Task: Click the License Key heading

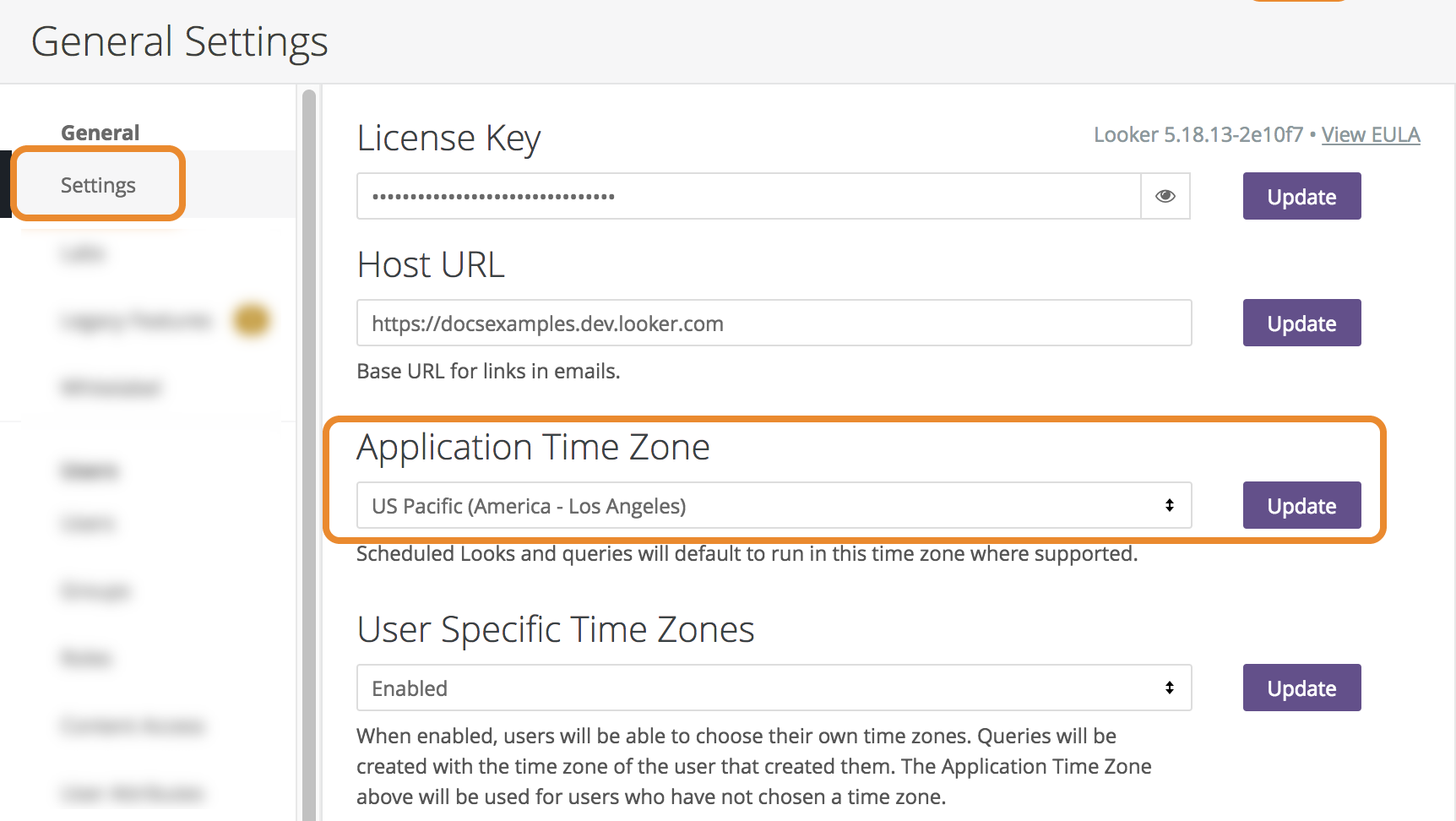Action: coord(448,139)
